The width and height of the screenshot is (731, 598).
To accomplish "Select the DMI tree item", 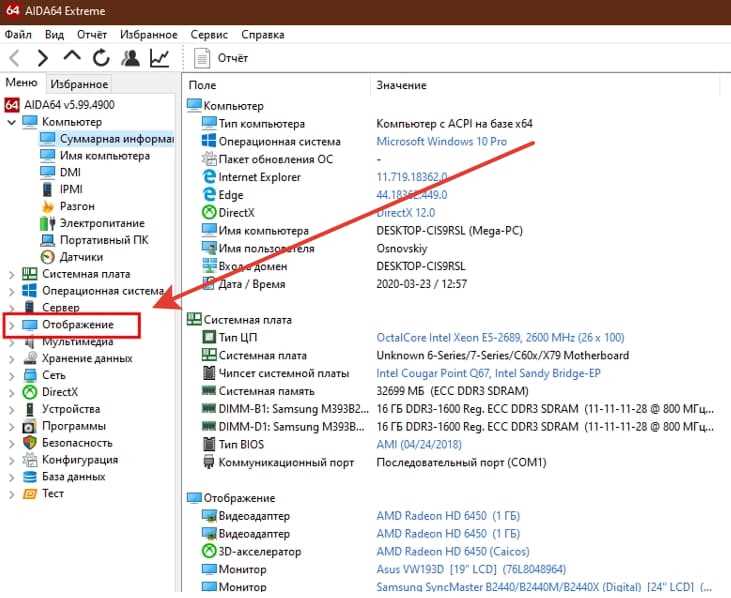I will (61, 172).
